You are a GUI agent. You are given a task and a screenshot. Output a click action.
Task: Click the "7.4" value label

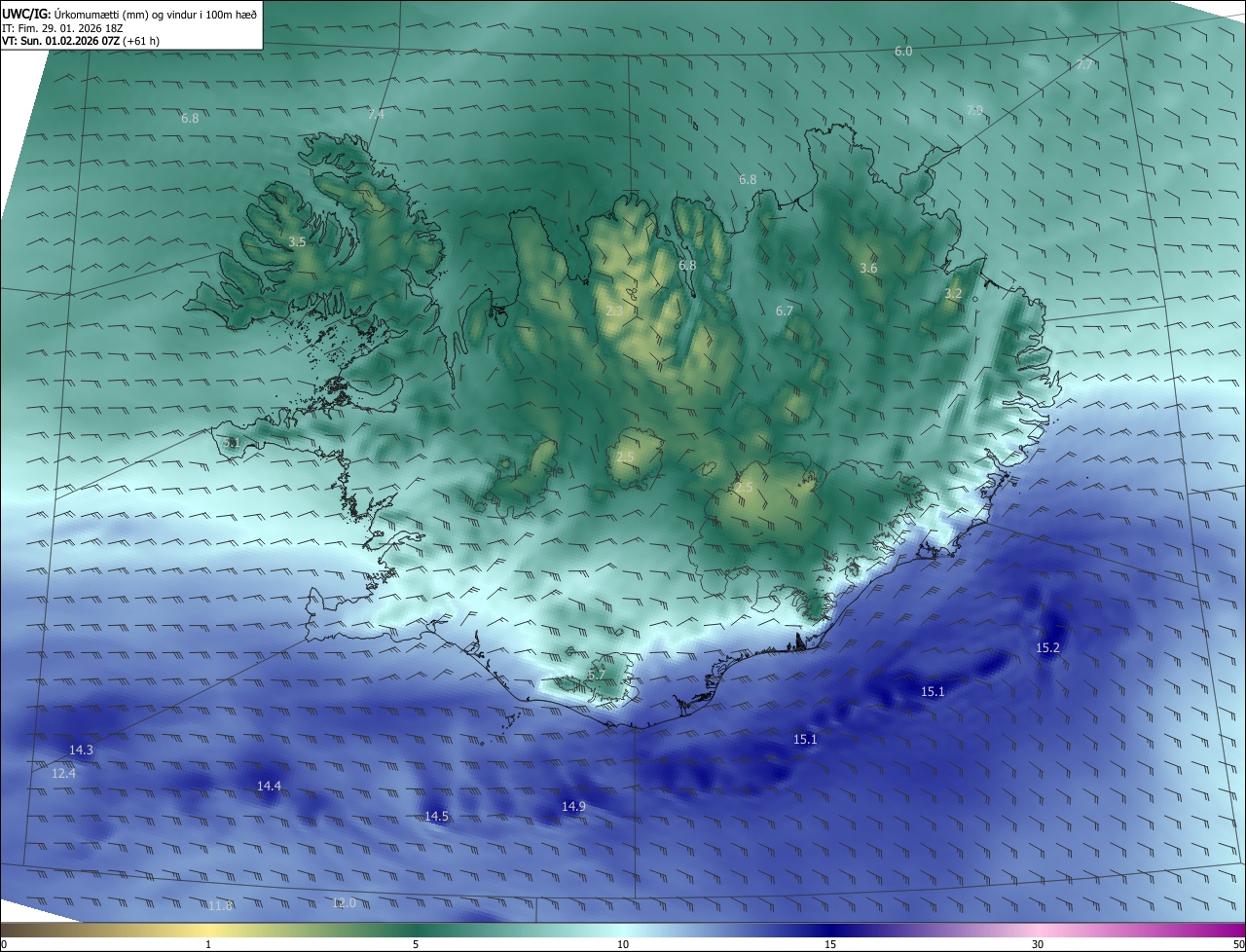(x=376, y=115)
